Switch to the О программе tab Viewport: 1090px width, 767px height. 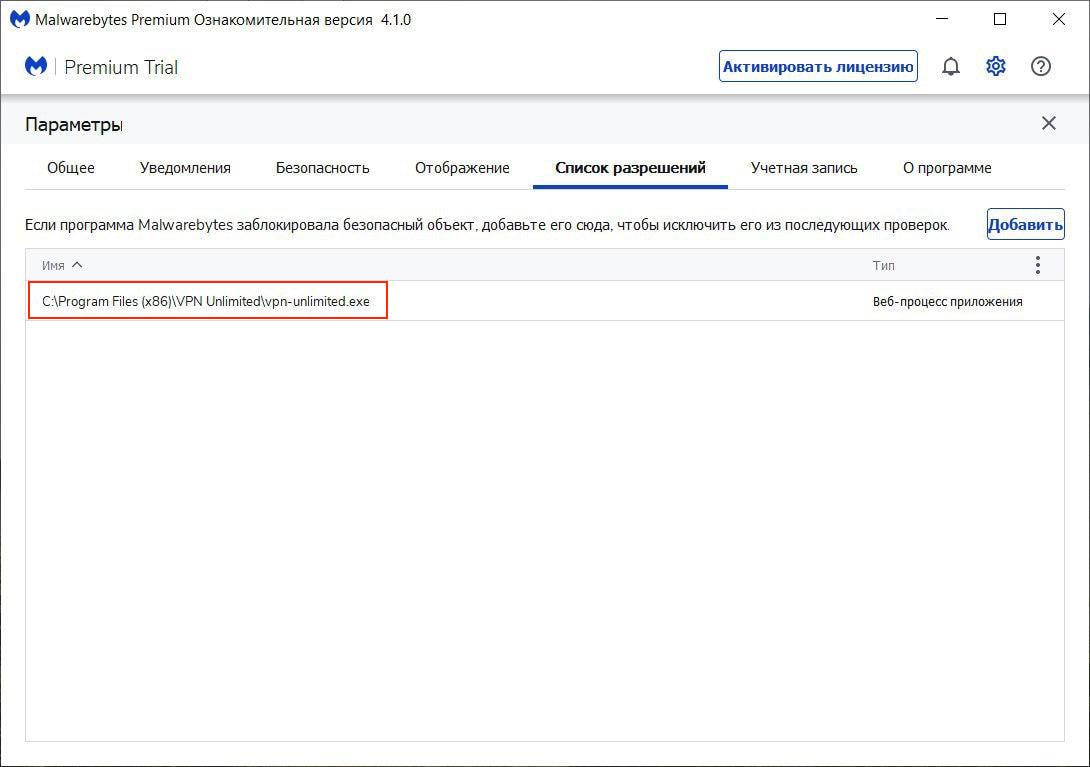coord(947,168)
